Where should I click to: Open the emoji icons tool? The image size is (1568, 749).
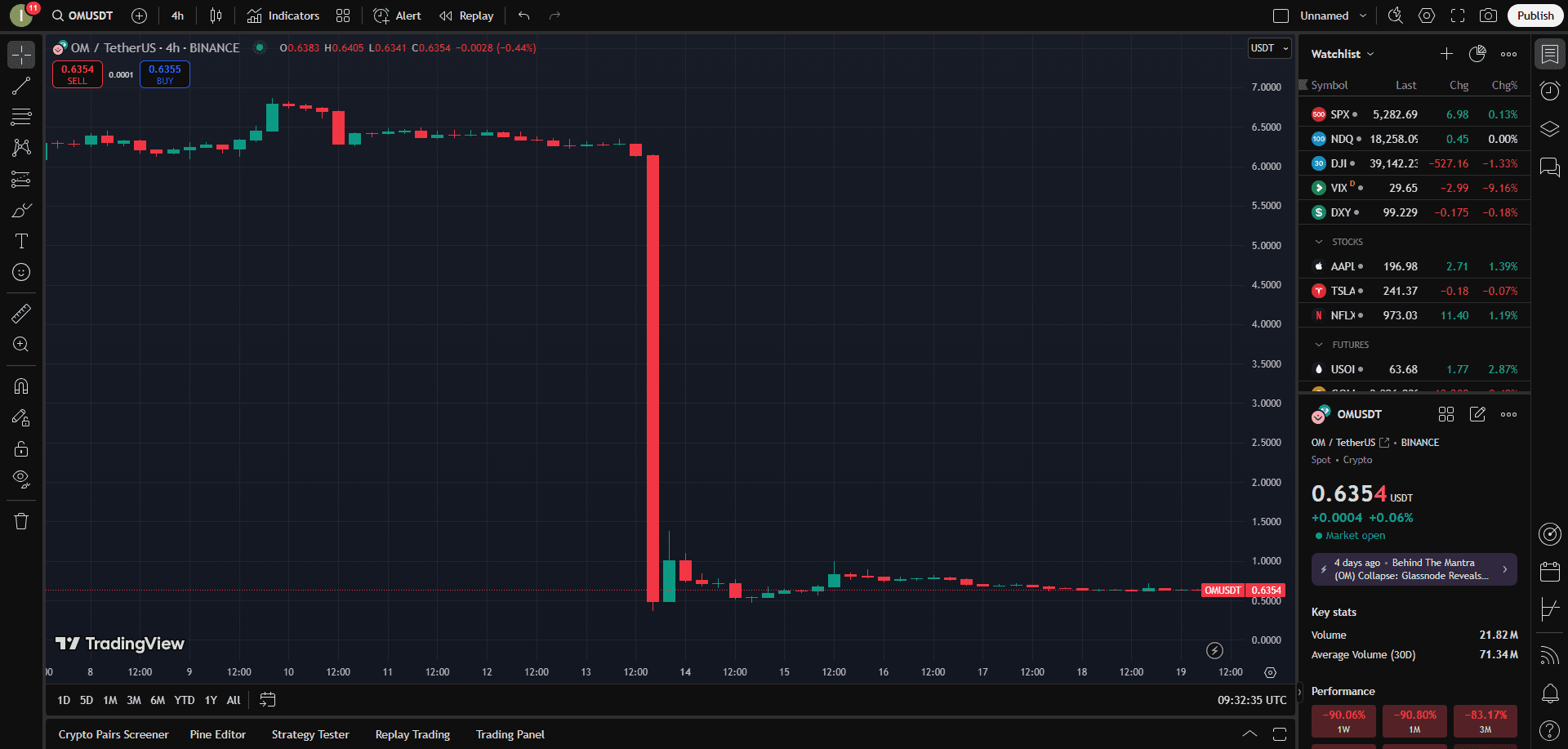(x=21, y=272)
